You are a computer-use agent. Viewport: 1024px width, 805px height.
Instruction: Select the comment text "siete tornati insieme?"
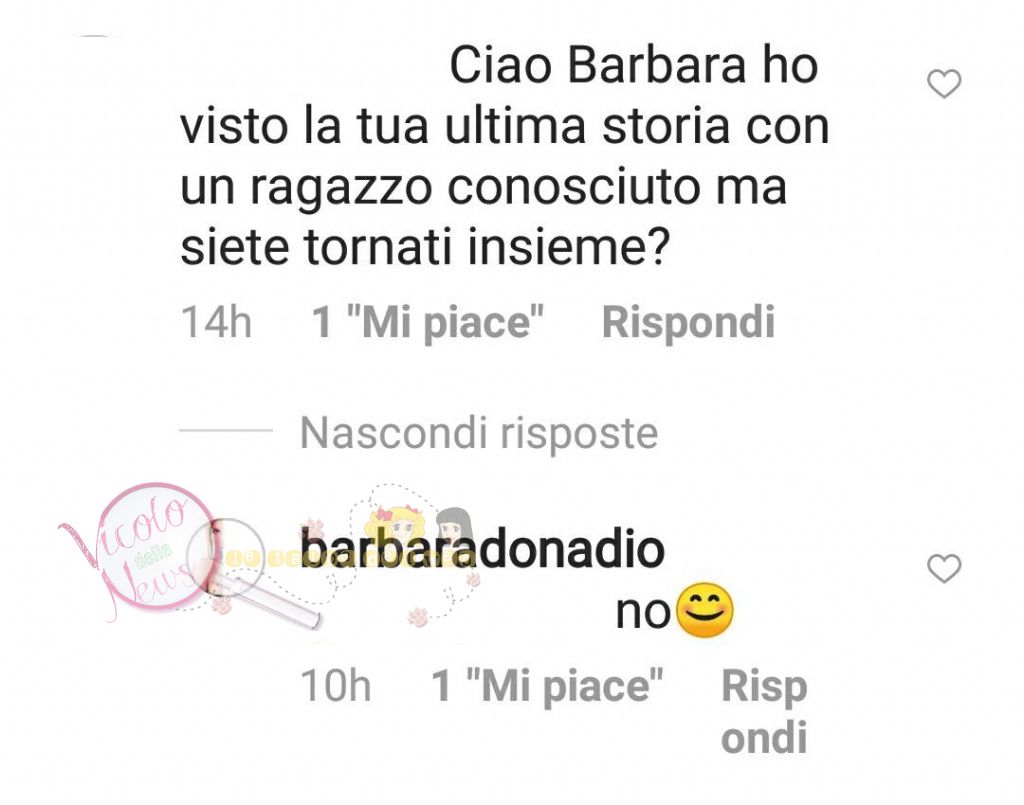tap(425, 248)
